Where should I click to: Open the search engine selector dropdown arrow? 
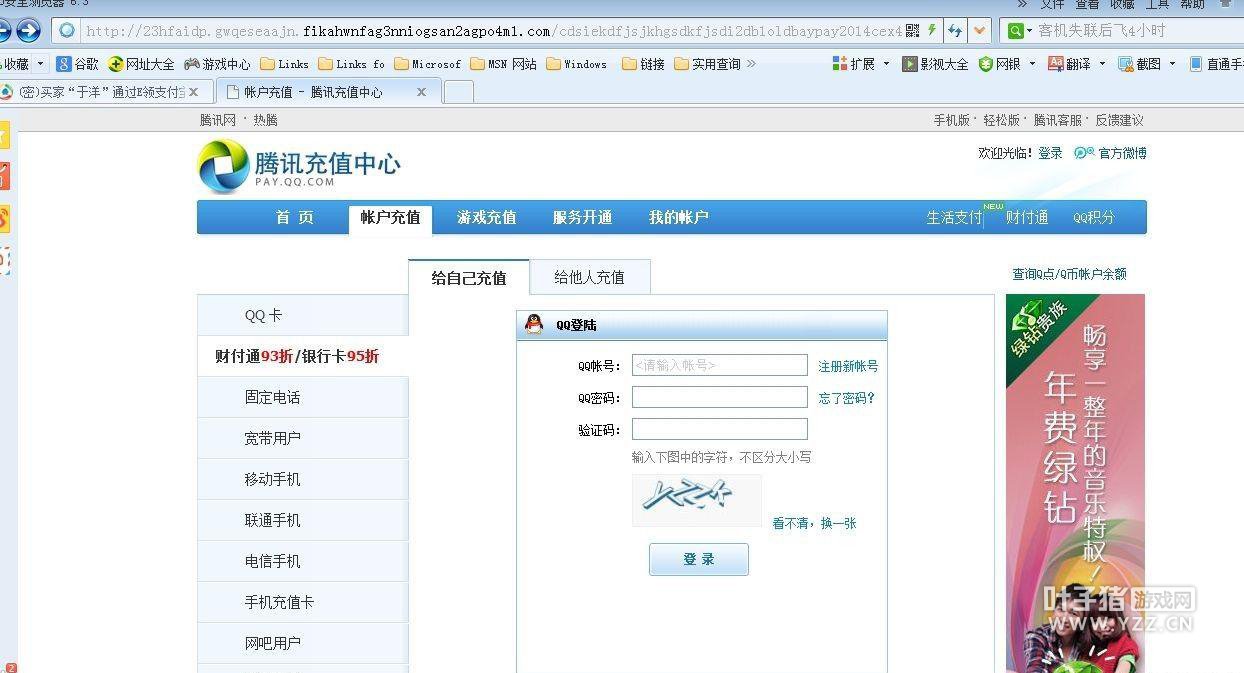tap(1029, 31)
